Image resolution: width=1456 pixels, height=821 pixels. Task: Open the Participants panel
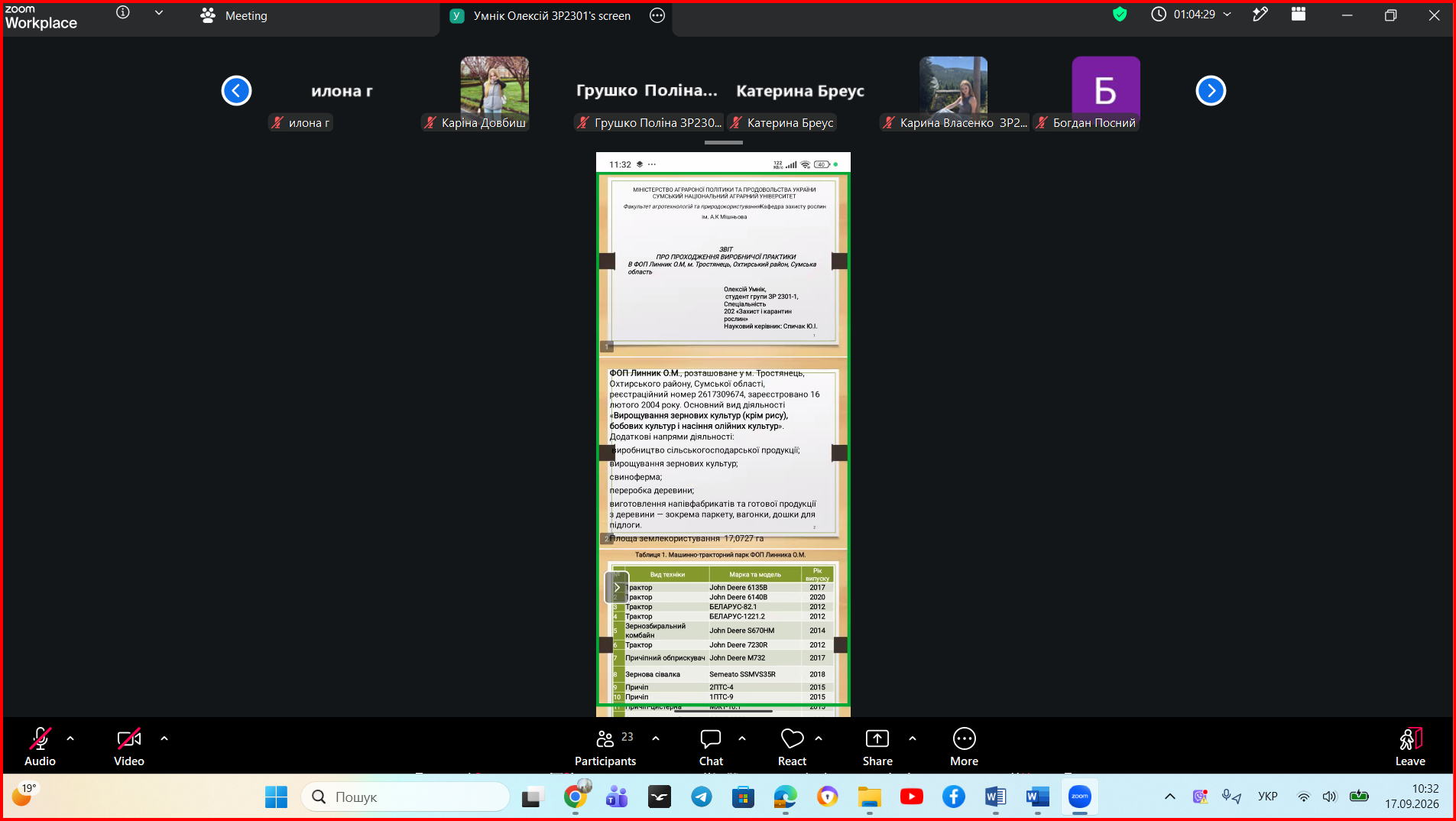605,747
